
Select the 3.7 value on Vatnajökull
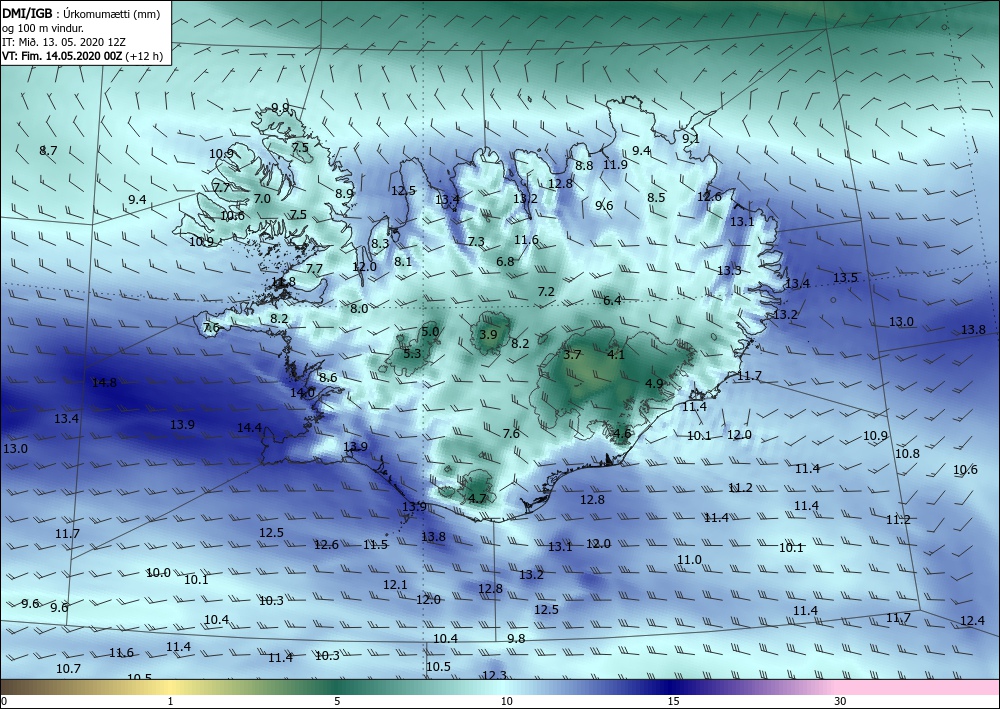(573, 354)
